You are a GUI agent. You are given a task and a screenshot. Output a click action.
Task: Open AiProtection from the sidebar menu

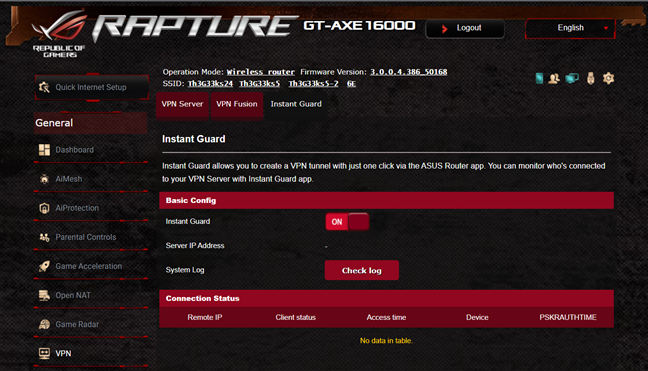coord(91,208)
